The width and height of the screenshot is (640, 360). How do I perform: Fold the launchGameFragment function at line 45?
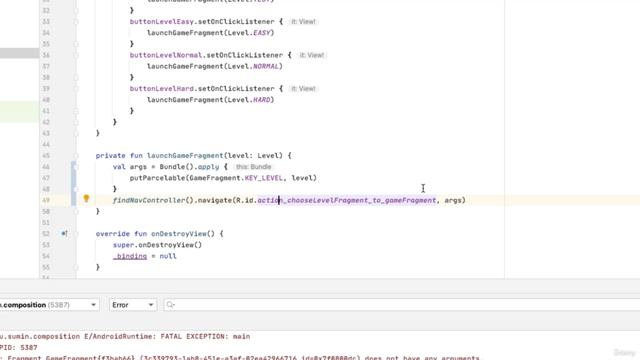76,156
